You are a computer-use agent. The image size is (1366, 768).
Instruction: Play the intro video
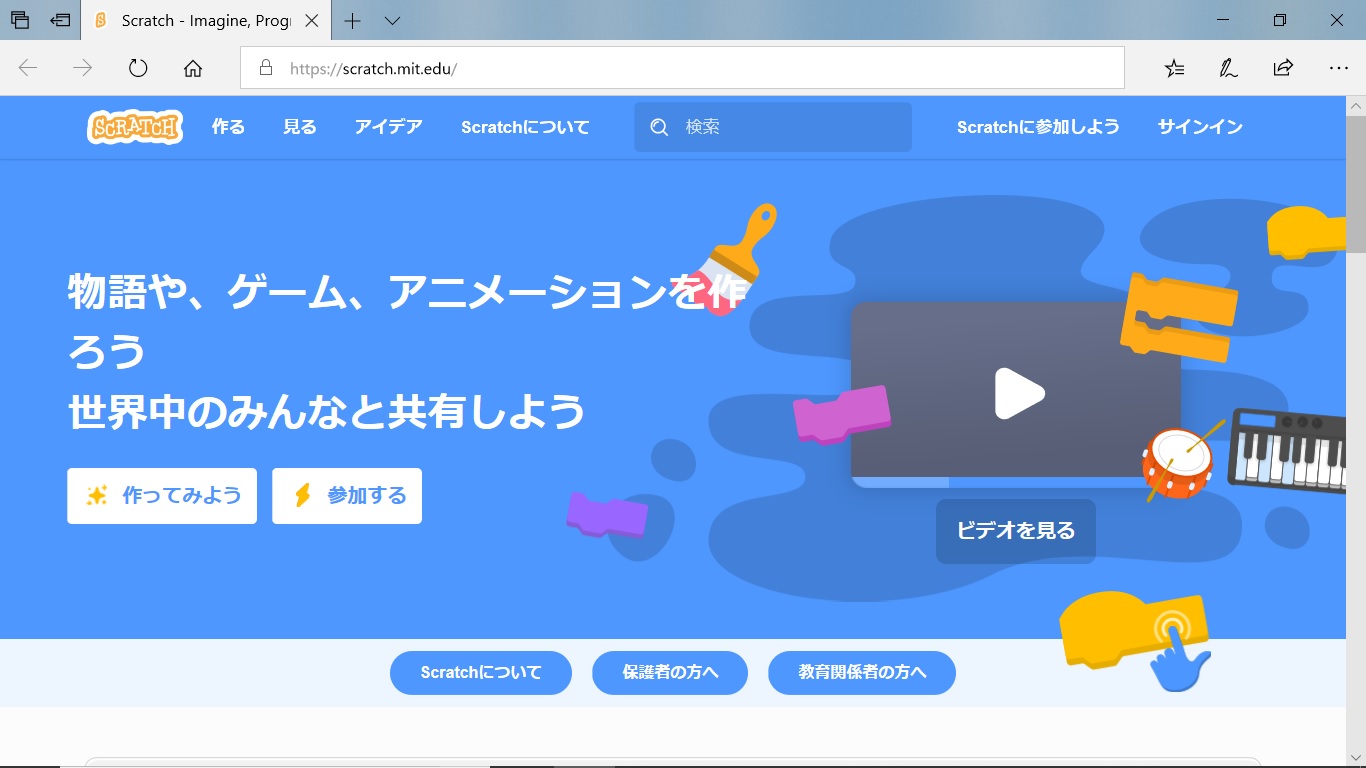[1019, 393]
